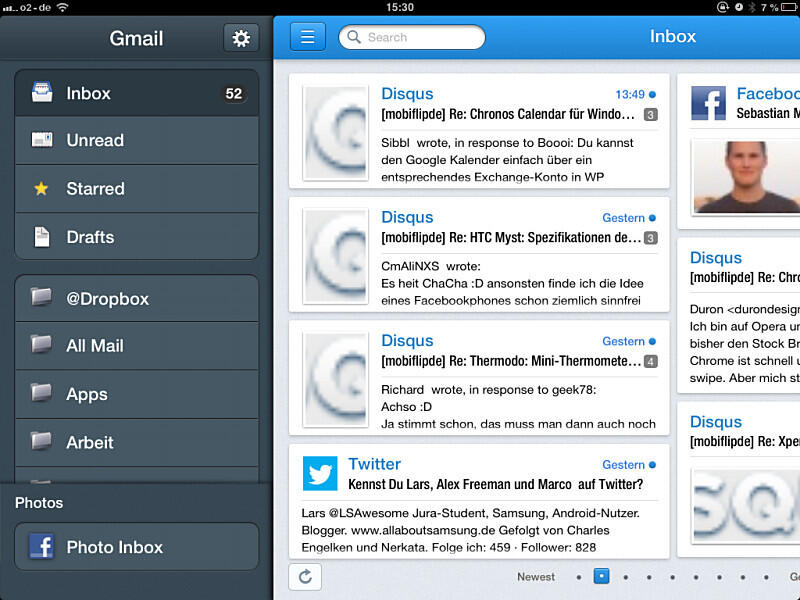800x600 pixels.
Task: Click the Twitter bird avatar
Action: pyautogui.click(x=320, y=473)
